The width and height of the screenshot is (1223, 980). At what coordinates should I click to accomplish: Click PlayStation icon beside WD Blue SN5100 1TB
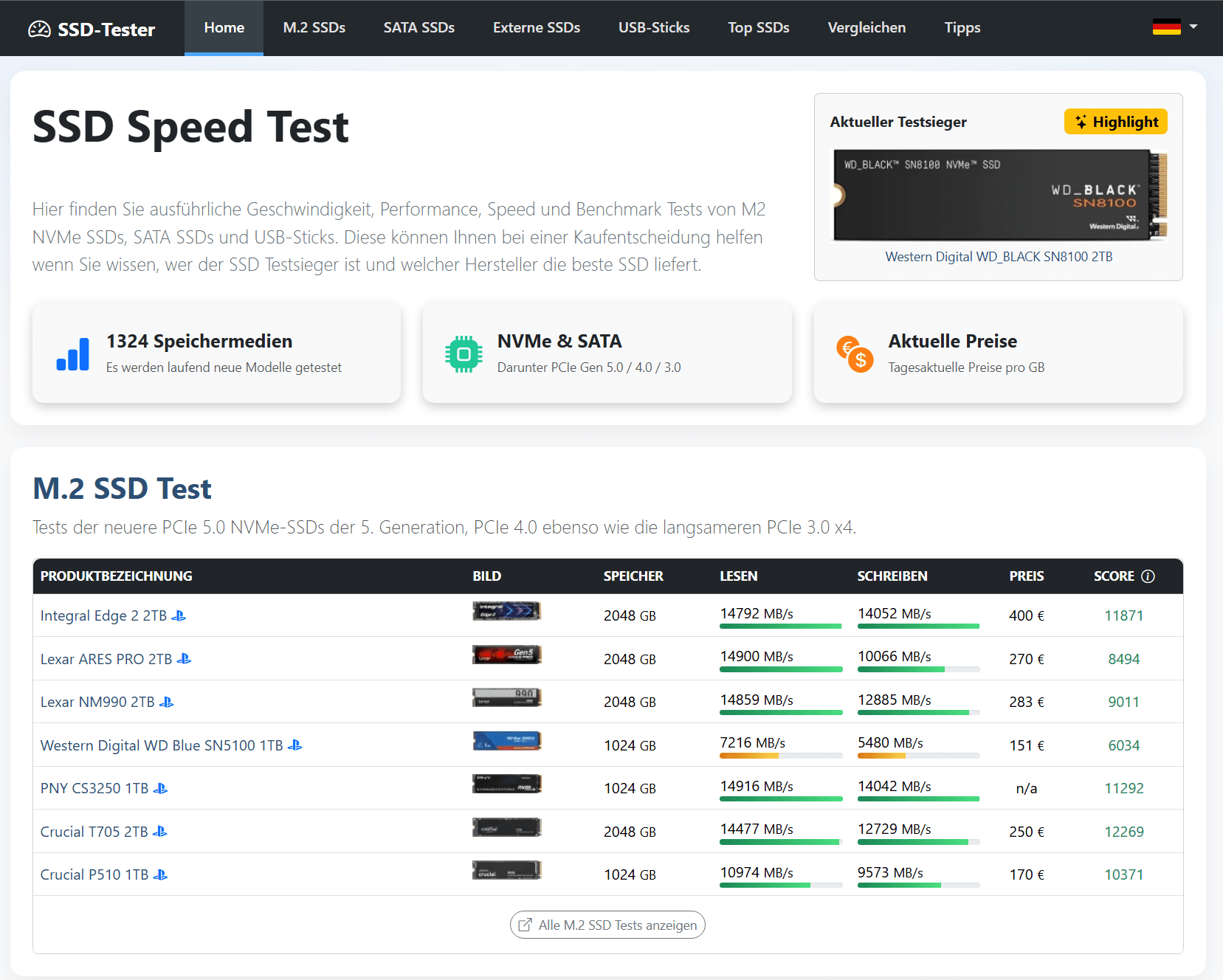294,745
